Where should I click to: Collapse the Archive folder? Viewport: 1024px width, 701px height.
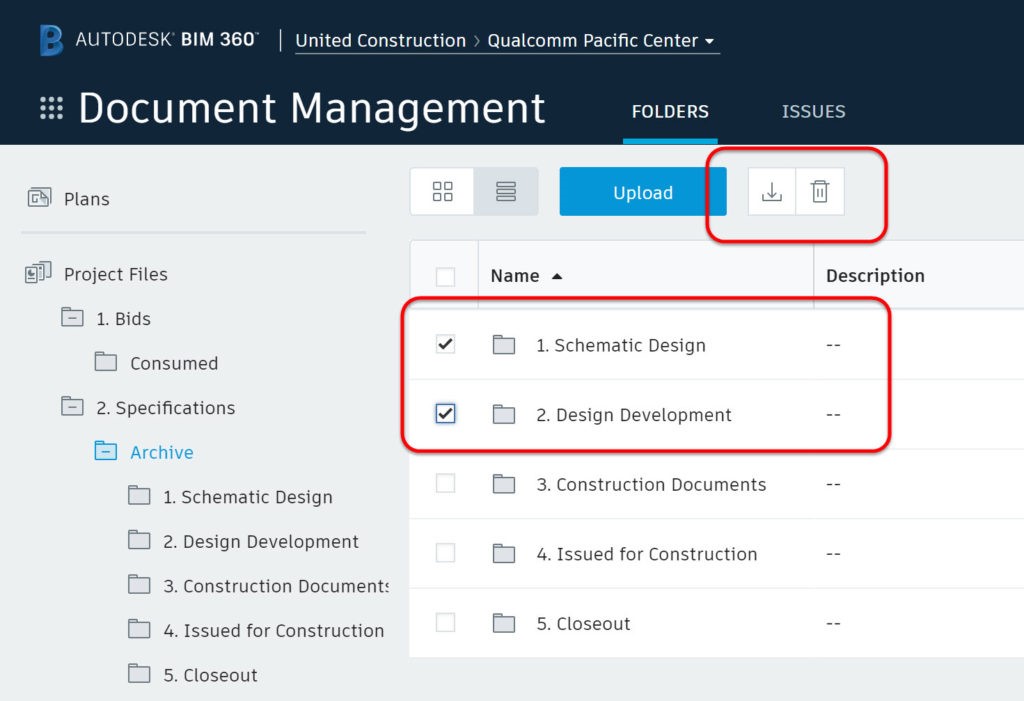106,451
